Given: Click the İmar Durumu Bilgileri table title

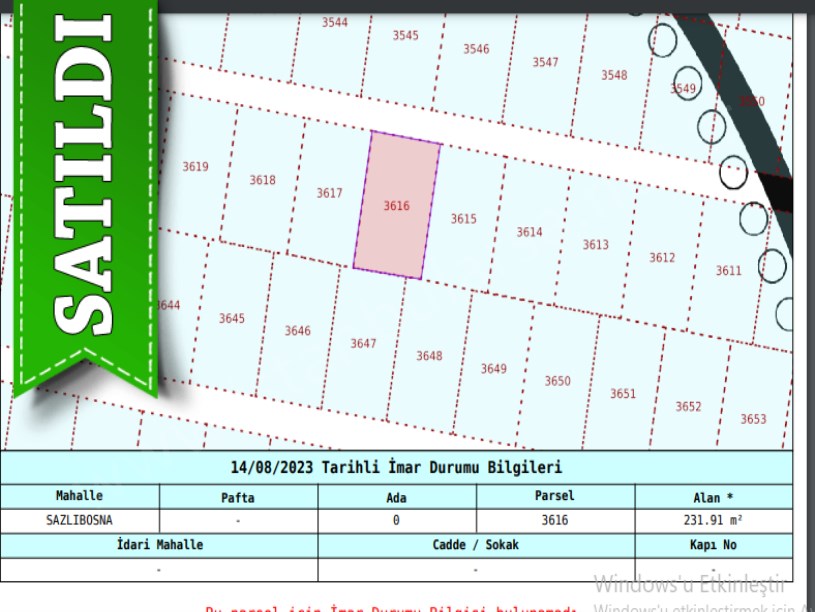Looking at the screenshot, I should click(396, 467).
